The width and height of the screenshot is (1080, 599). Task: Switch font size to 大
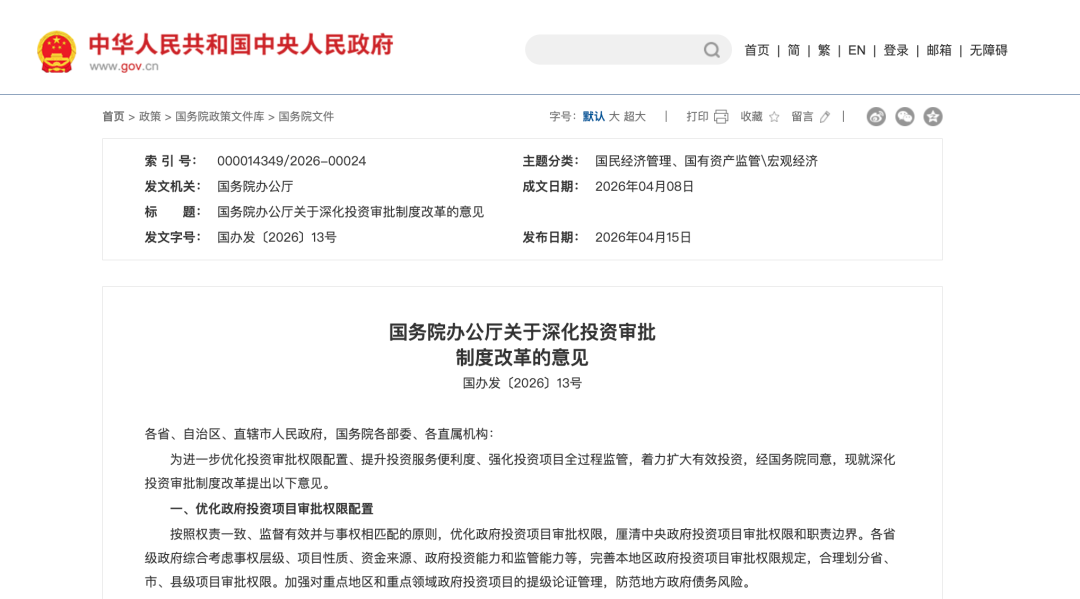pyautogui.click(x=614, y=117)
